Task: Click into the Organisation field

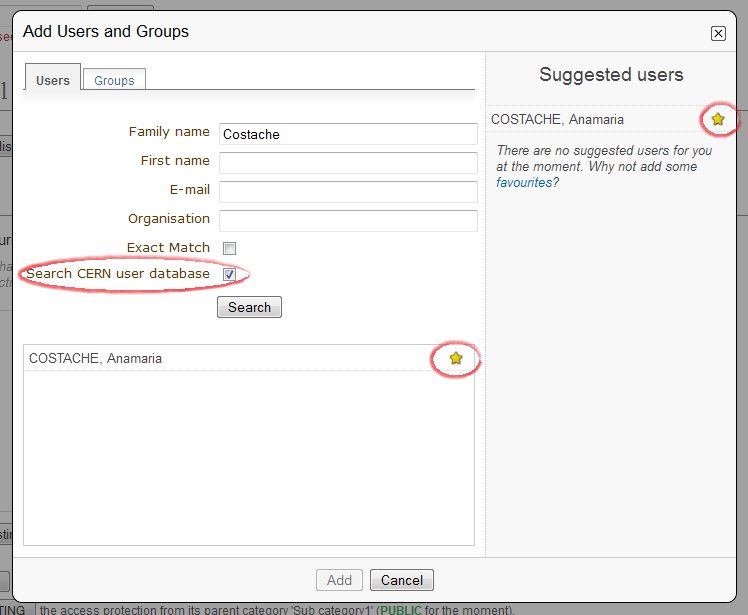Action: tap(347, 221)
